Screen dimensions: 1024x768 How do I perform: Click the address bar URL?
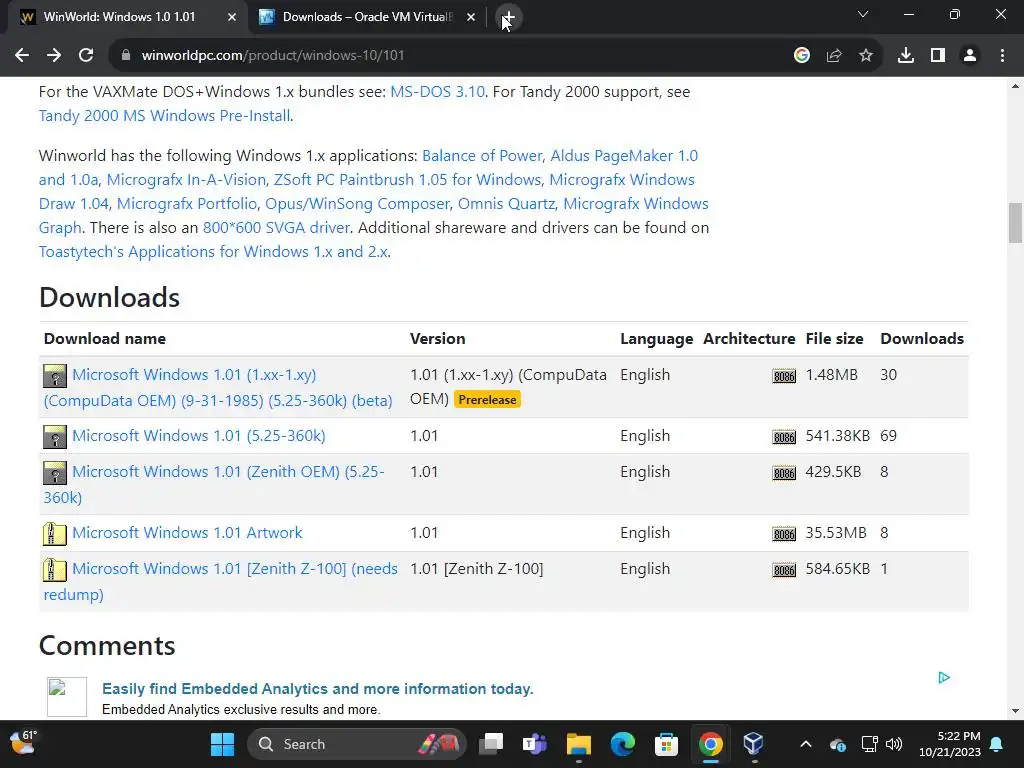(x=273, y=56)
